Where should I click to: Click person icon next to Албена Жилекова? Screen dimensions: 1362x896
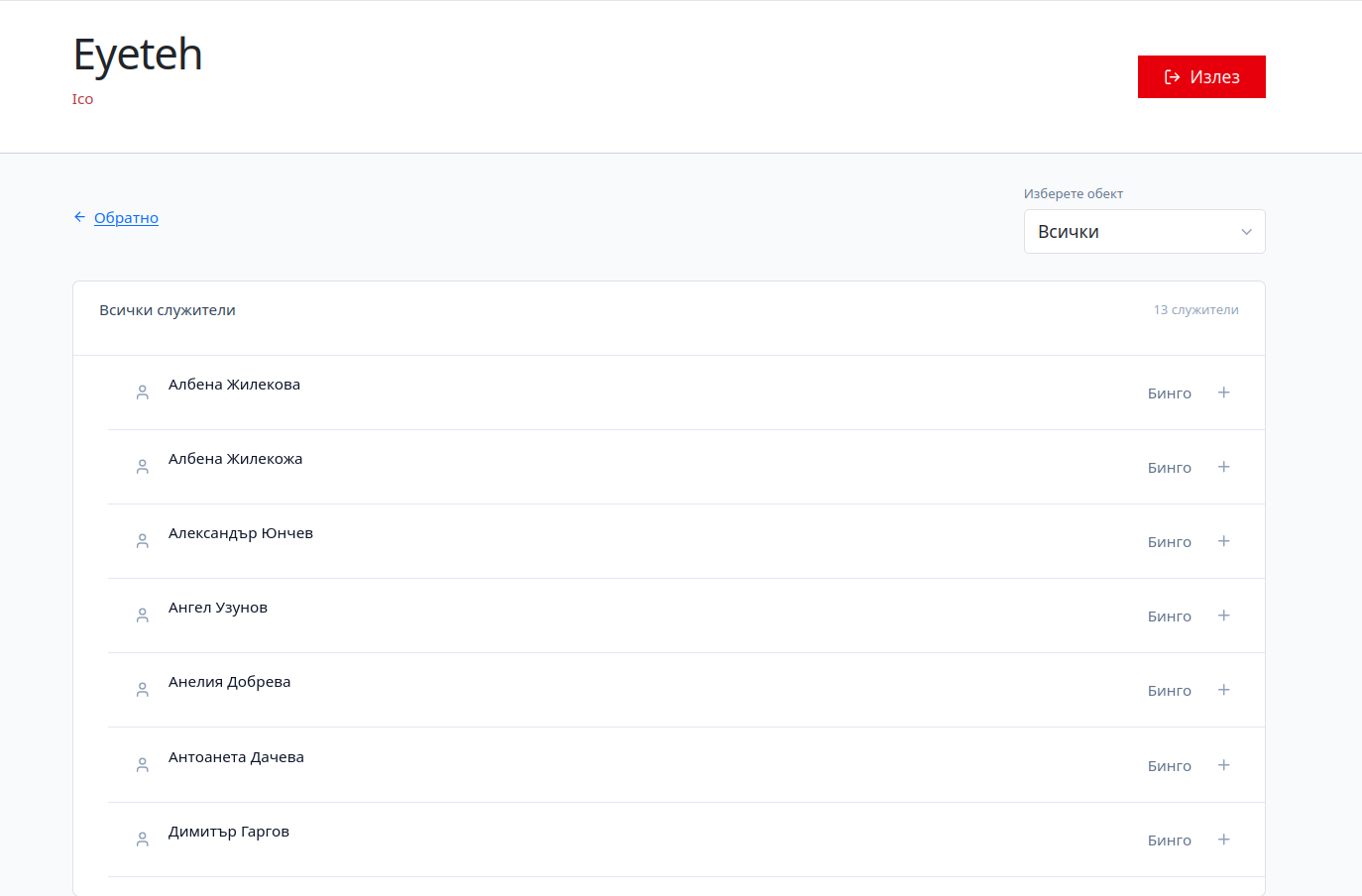pyautogui.click(x=143, y=392)
